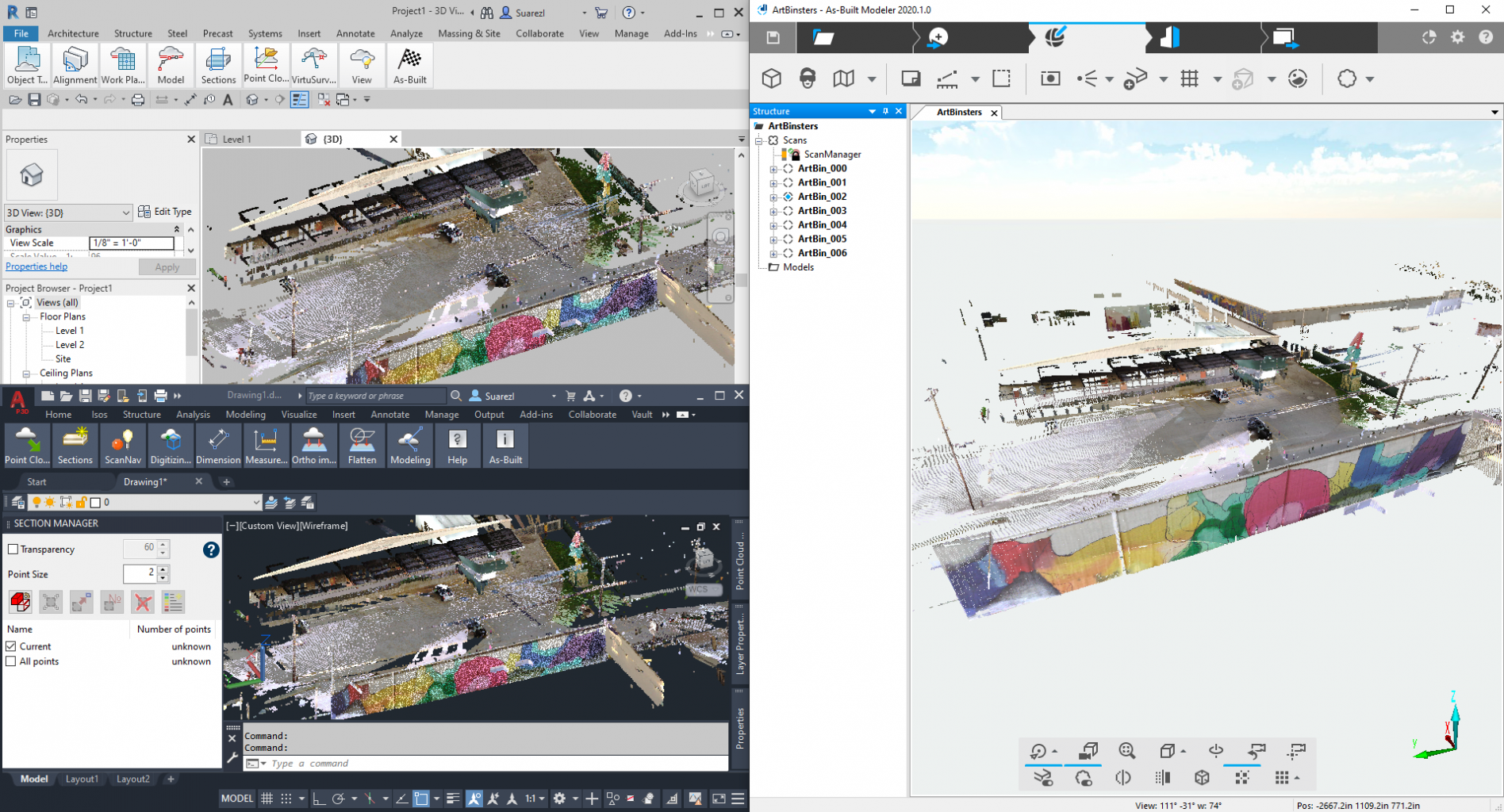Screen dimensions: 1504x812
Task: Select Level 2 in Project Browser
Action: point(70,345)
